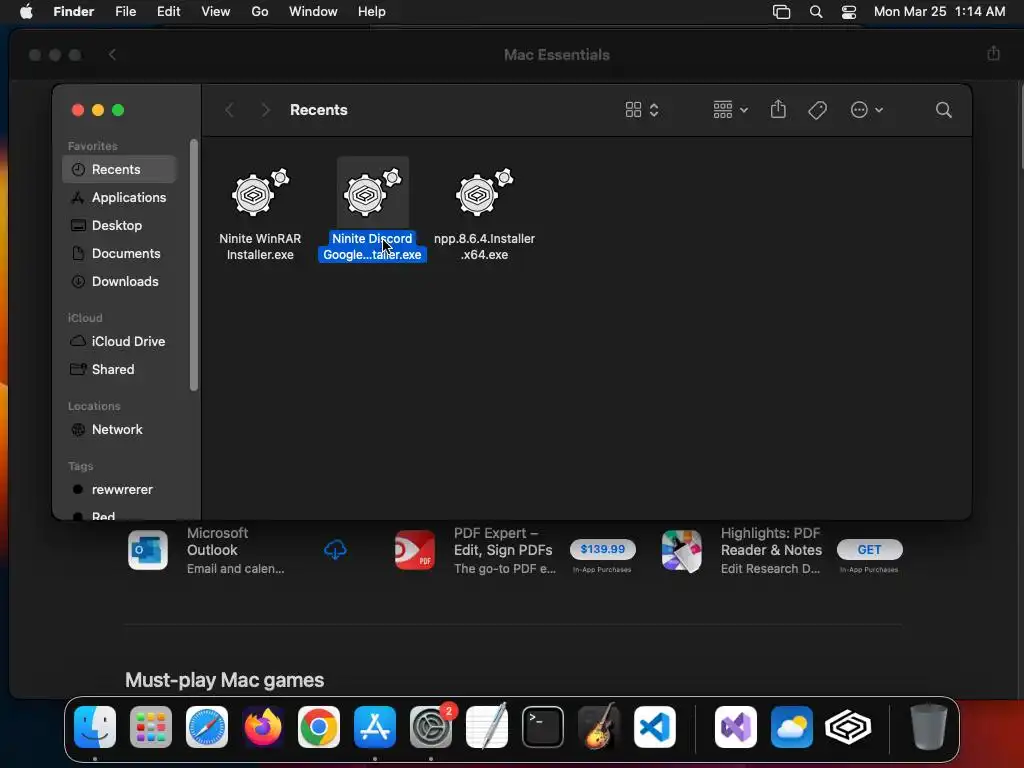Open Recents in Finder sidebar
1024x768 pixels.
click(x=120, y=169)
